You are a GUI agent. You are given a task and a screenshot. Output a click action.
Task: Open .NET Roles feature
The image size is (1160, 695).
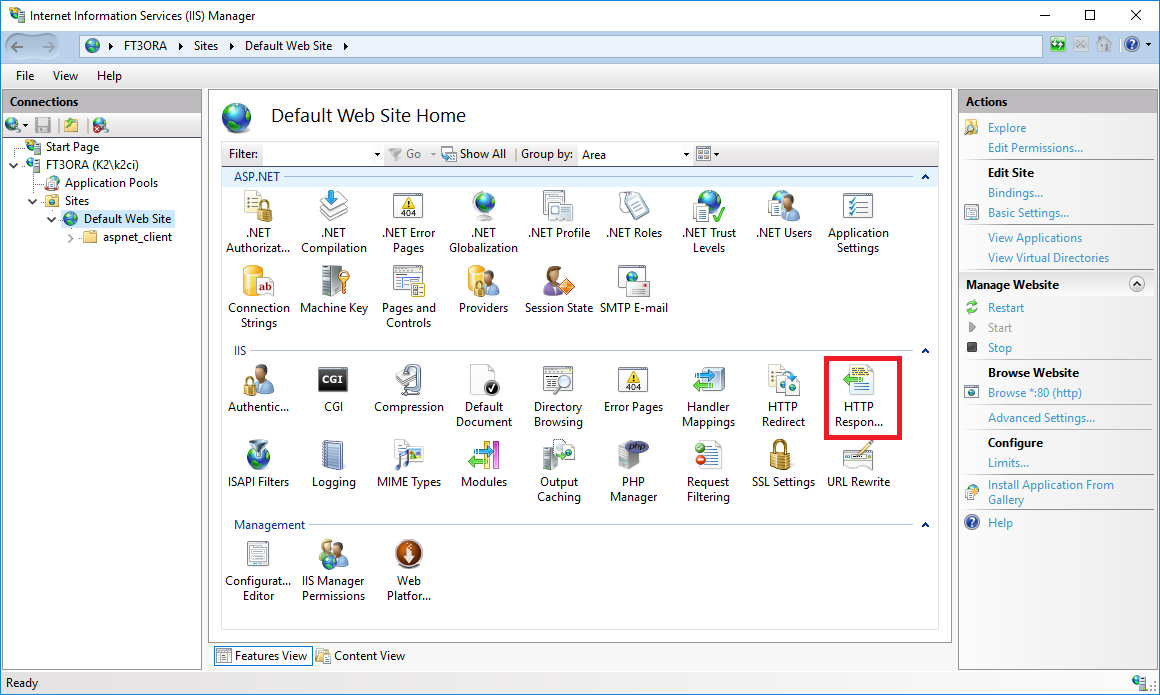[x=634, y=215]
